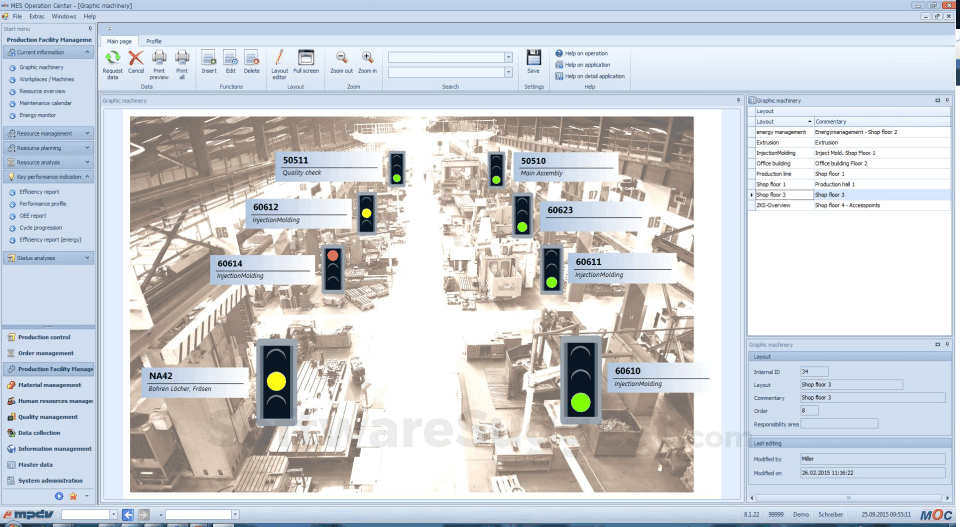Open Data collection module
Screen dimensions: 960x527
39,433
